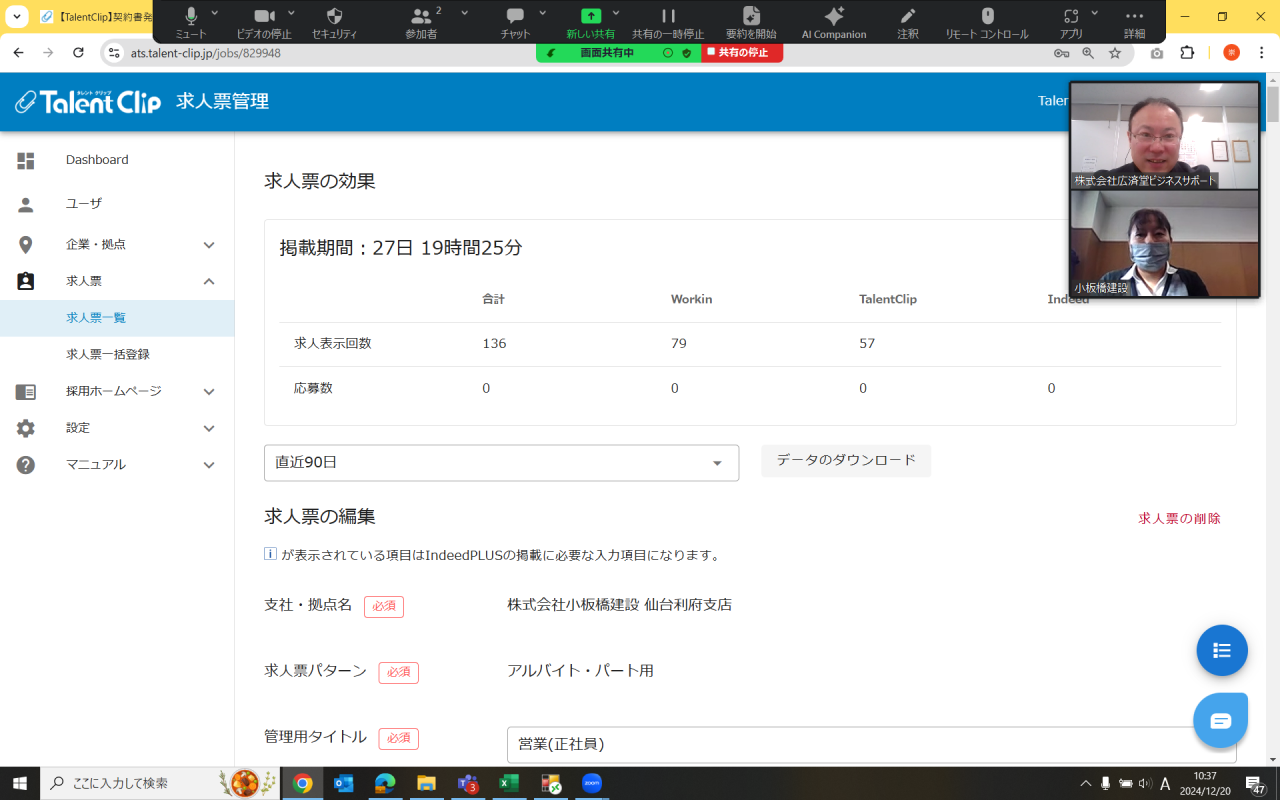The height and width of the screenshot is (800, 1280).
Task: Open the chat support floating button
Action: pos(1221,720)
